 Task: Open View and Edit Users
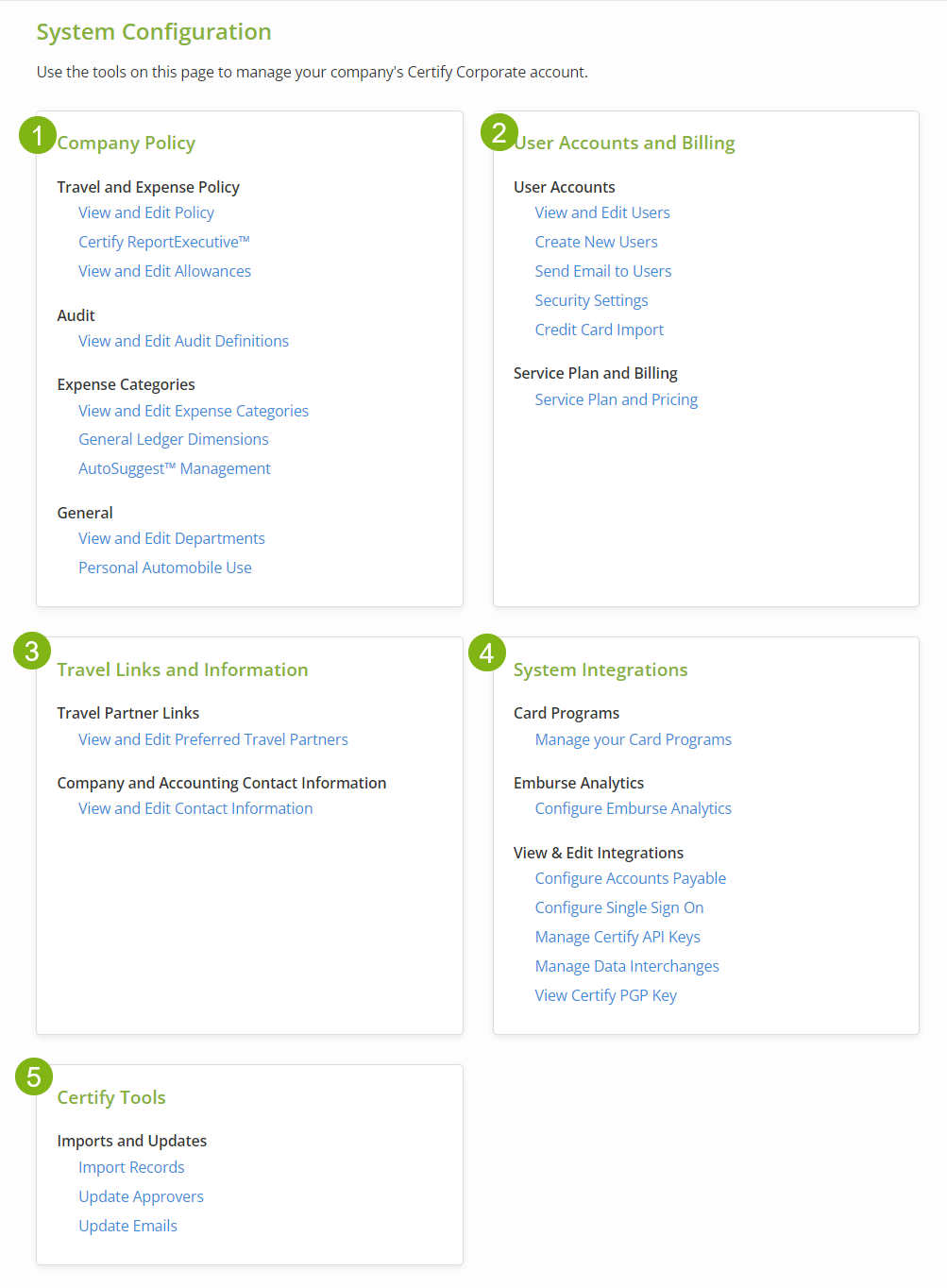click(x=601, y=212)
